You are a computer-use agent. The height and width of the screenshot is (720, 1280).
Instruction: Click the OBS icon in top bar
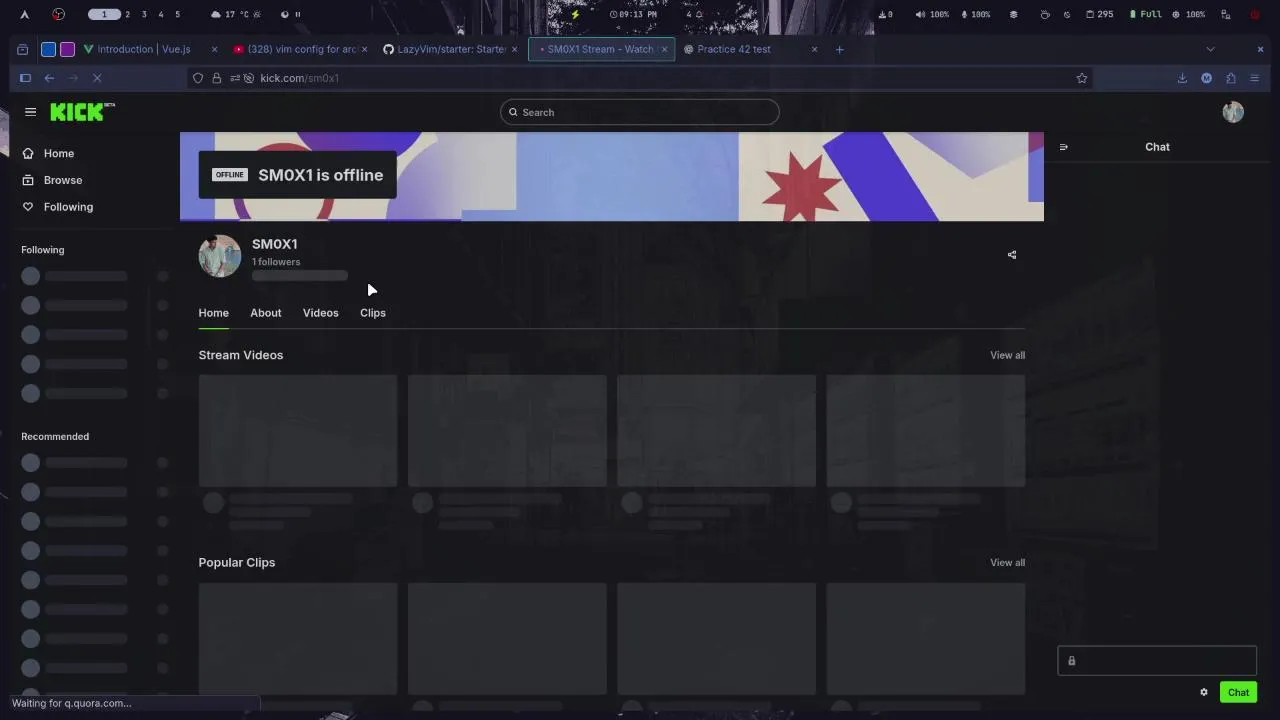click(x=58, y=14)
